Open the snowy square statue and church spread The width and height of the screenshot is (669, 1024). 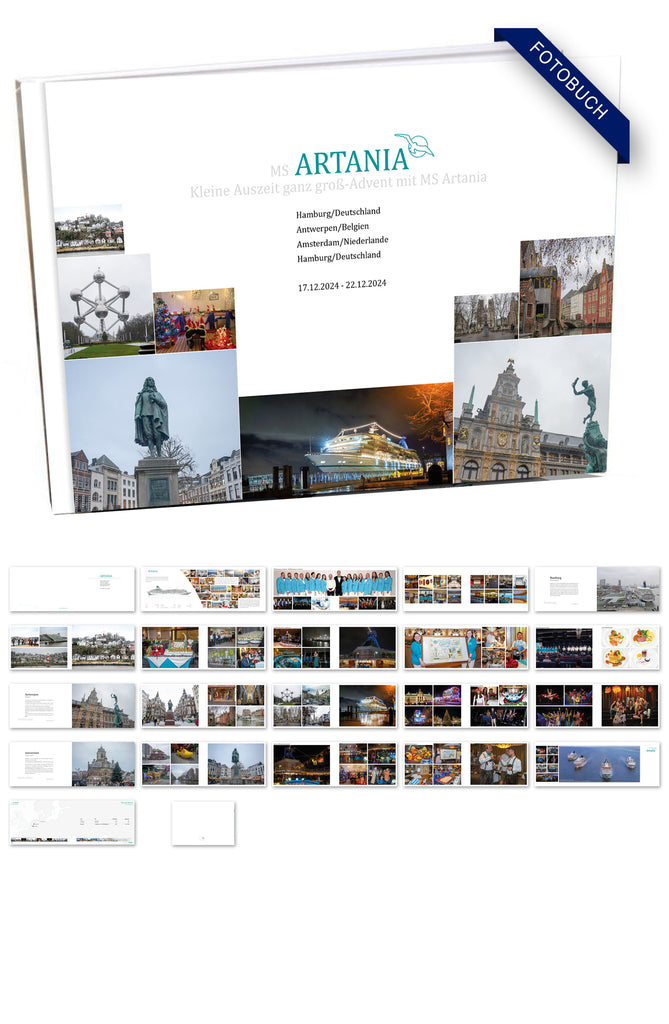pos(203,706)
